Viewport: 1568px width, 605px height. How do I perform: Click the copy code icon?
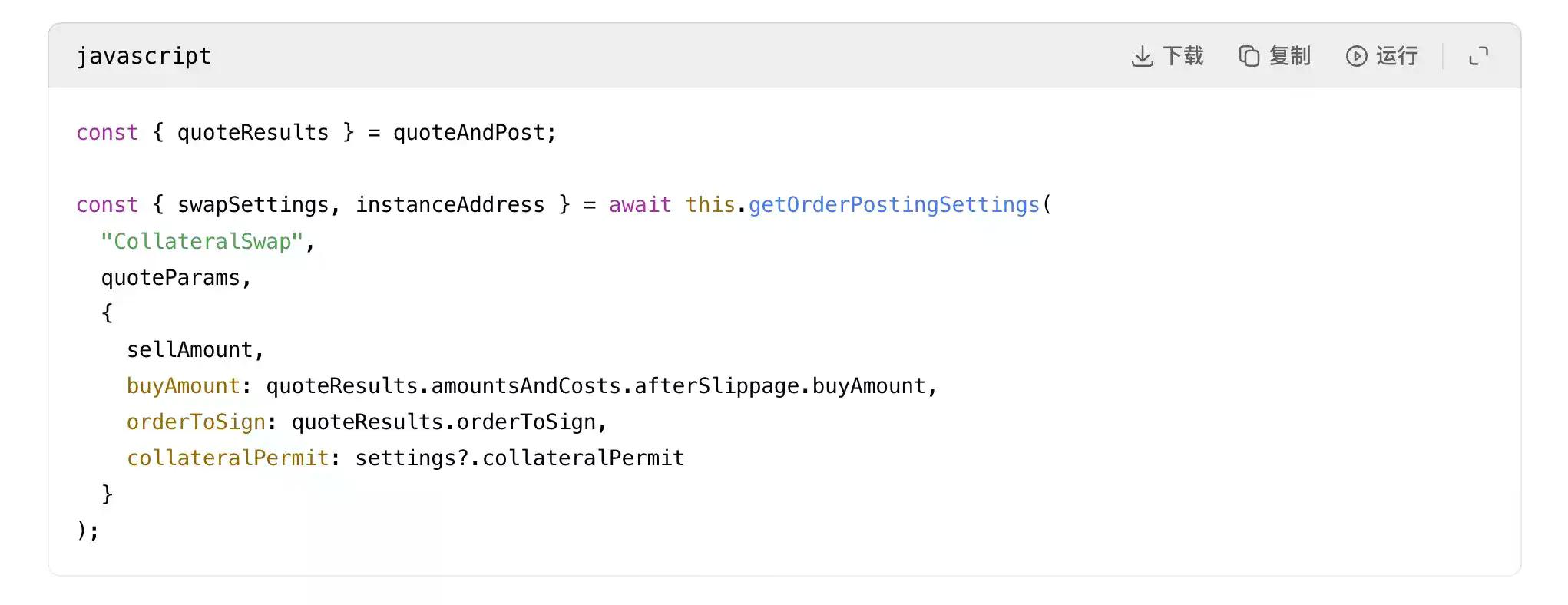(x=1249, y=56)
